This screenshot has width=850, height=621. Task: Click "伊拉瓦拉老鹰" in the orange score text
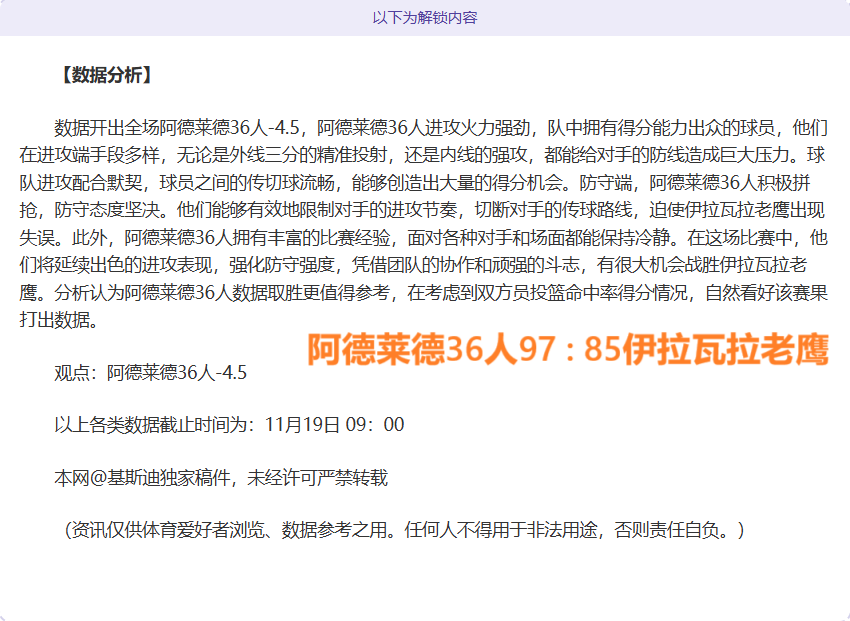coord(724,350)
